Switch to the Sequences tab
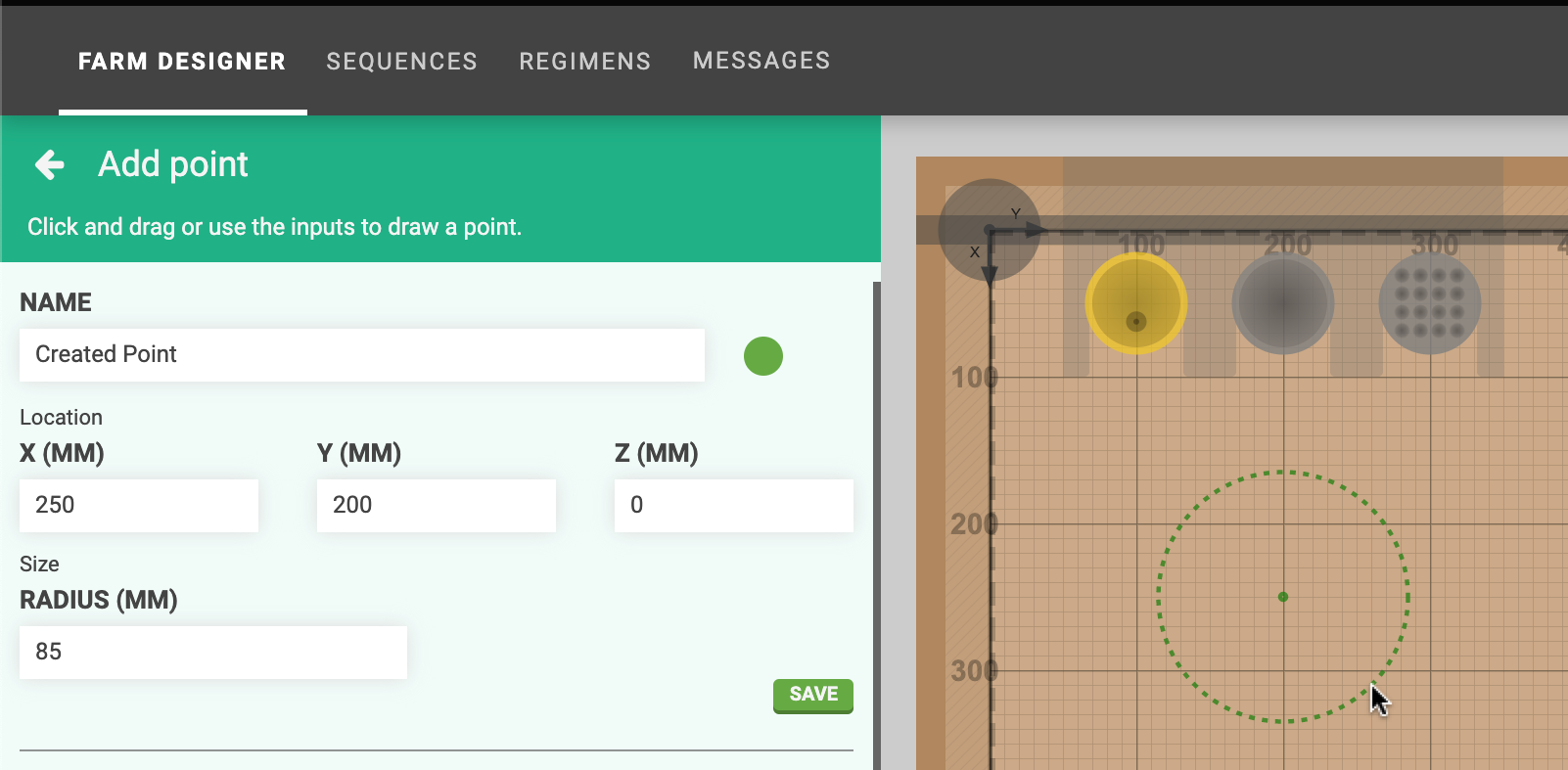 coord(401,62)
